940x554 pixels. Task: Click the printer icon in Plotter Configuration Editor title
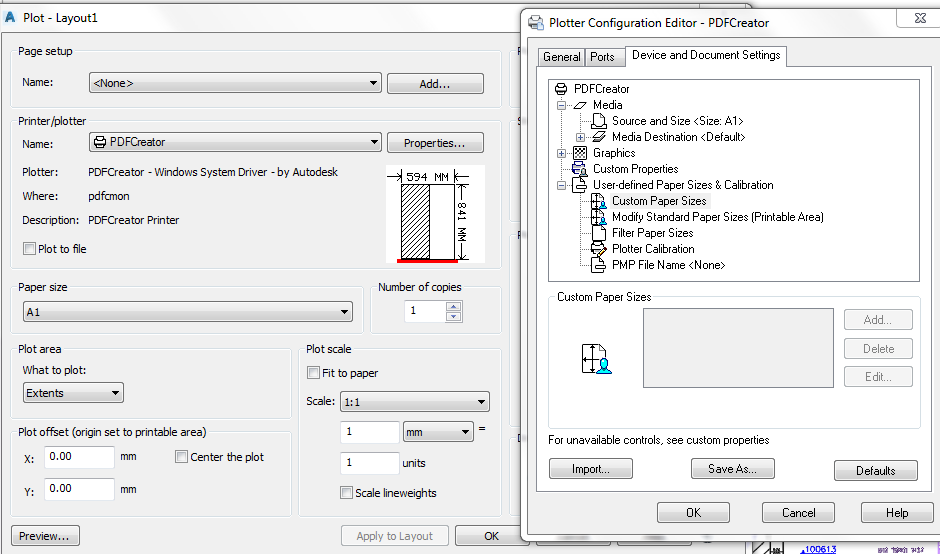[535, 23]
